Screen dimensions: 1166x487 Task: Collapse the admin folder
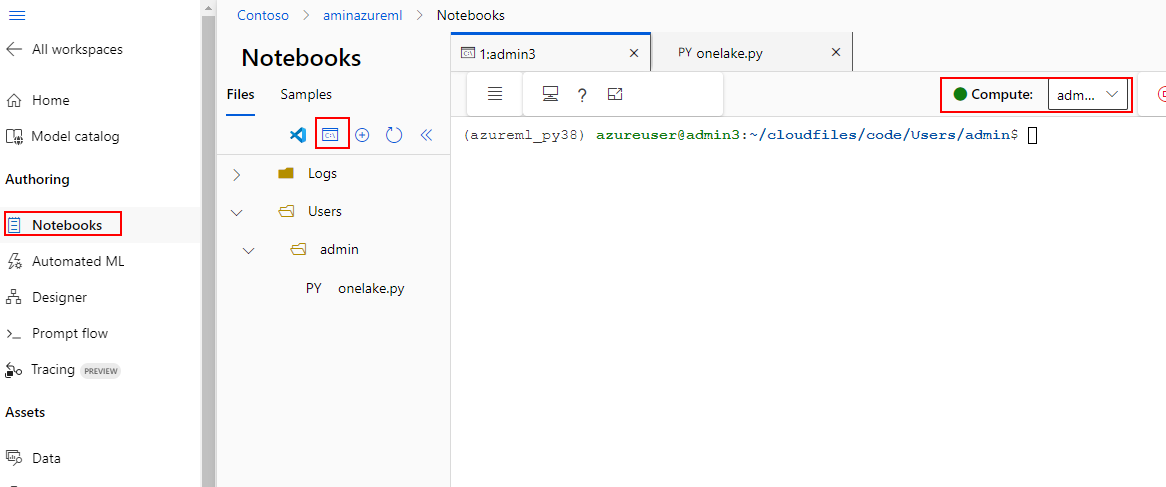click(x=249, y=250)
